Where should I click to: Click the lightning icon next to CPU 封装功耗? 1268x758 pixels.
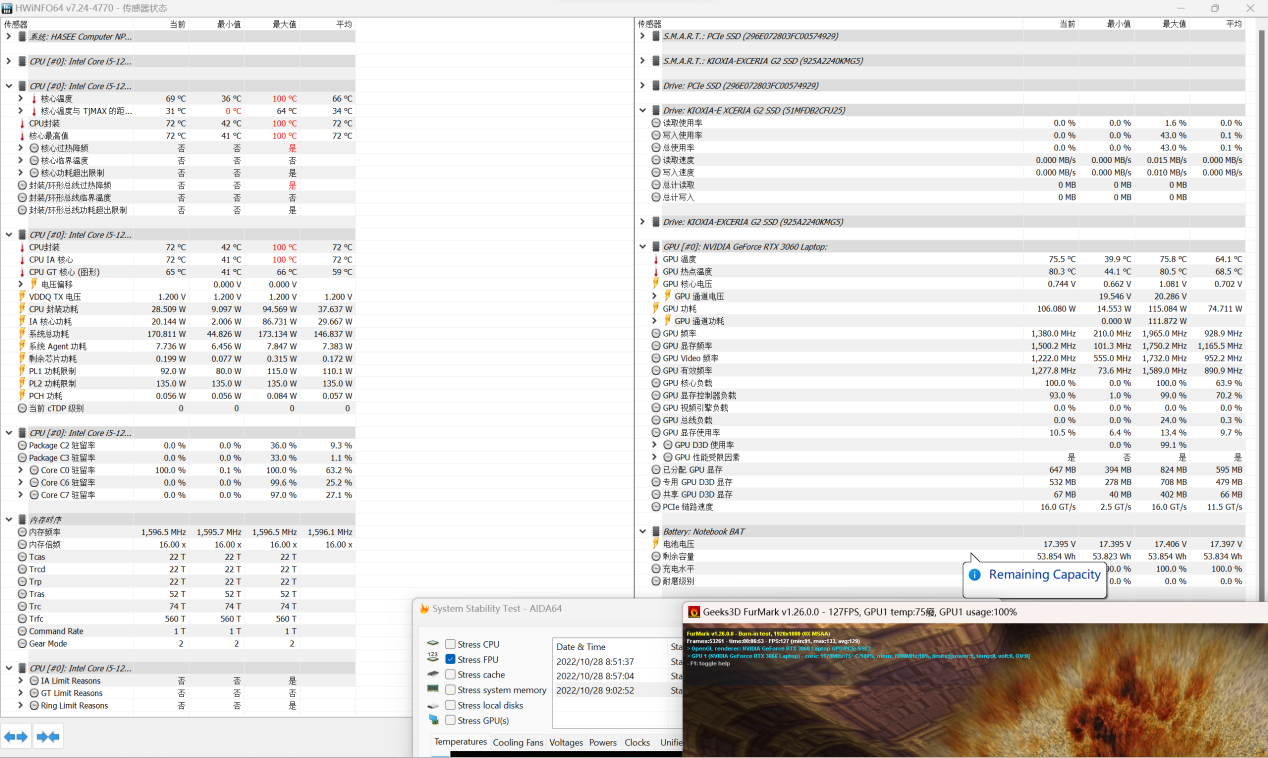pyautogui.click(x=22, y=309)
